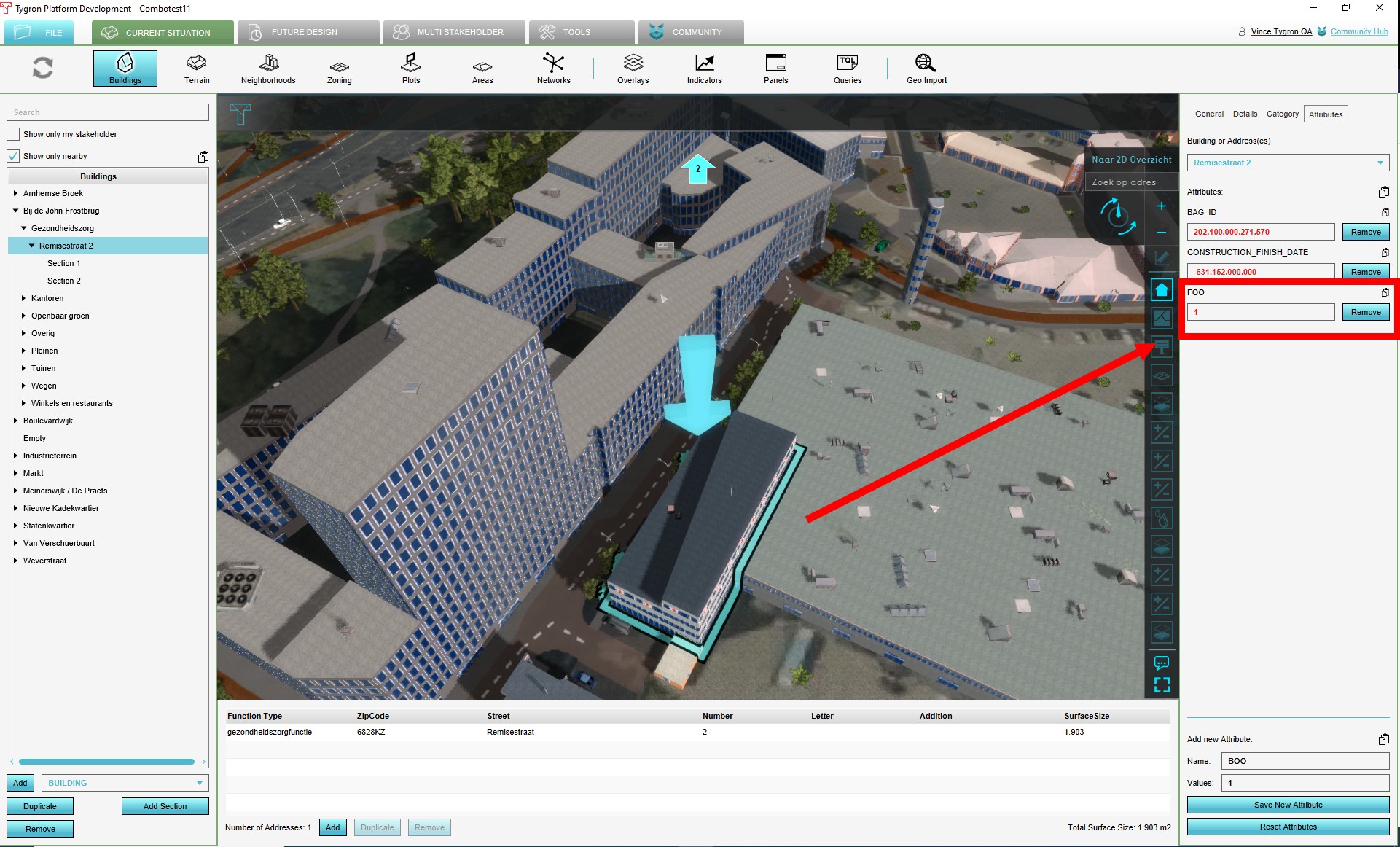The width and height of the screenshot is (1400, 847).
Task: Click fullscreen icon in map sidebar
Action: 1162,685
